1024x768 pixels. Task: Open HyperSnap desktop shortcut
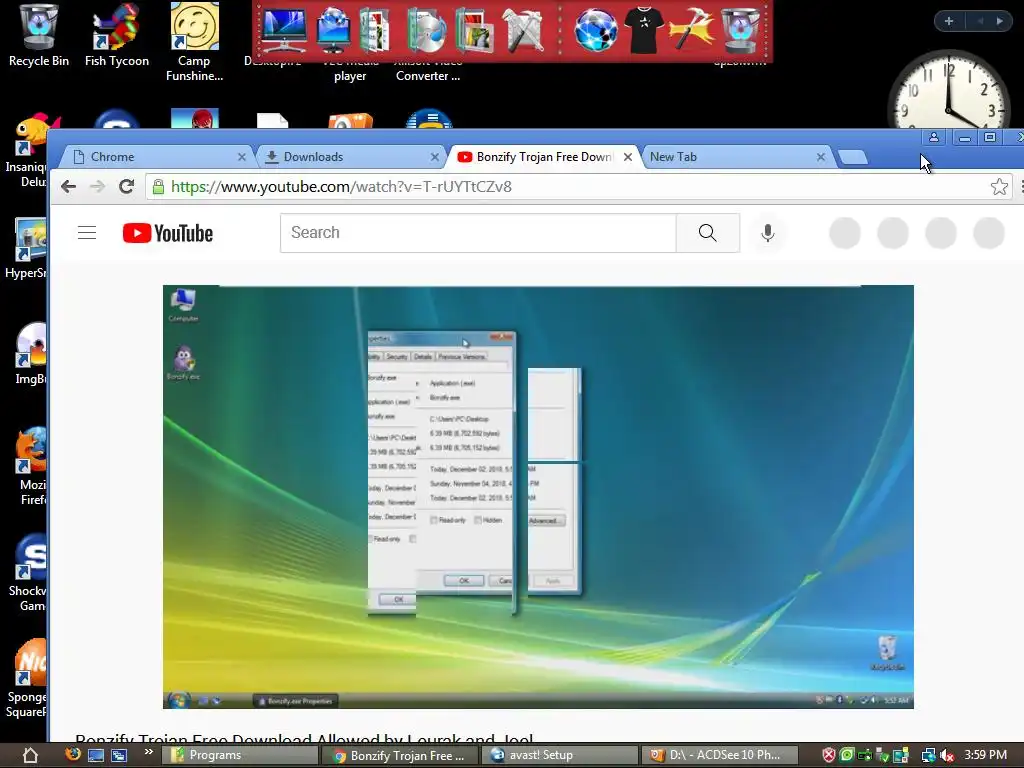tap(26, 248)
